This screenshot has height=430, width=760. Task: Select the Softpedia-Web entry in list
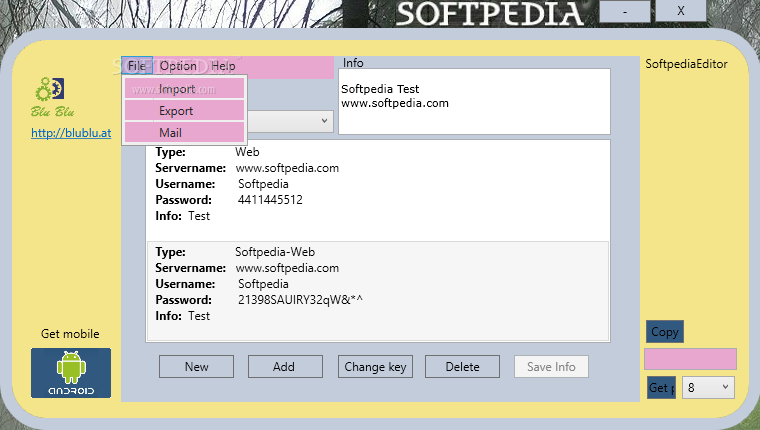pyautogui.click(x=378, y=291)
